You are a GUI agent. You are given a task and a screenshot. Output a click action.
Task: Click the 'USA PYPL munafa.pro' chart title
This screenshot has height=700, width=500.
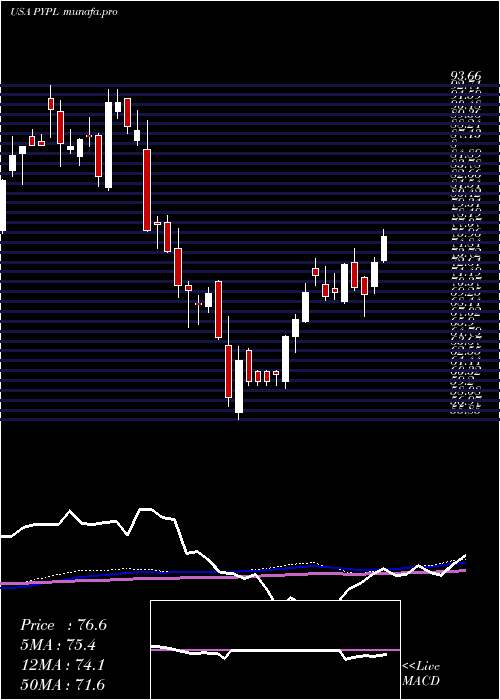tap(64, 12)
